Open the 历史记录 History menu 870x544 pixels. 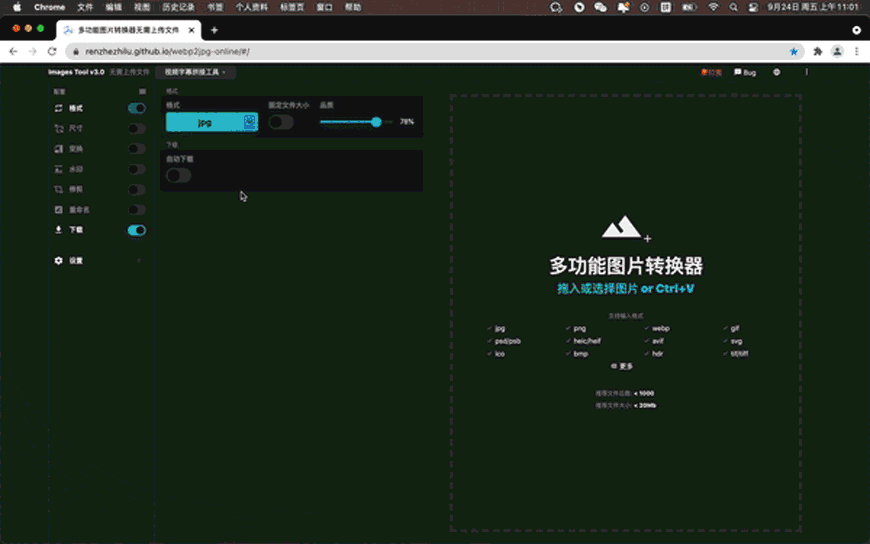[178, 7]
